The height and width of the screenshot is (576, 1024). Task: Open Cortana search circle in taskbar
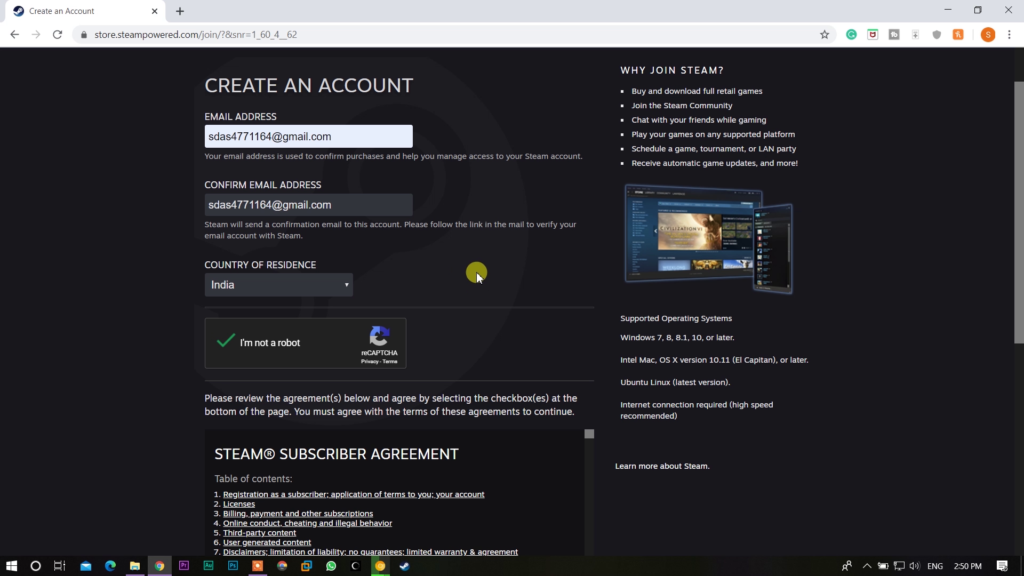pyautogui.click(x=35, y=566)
